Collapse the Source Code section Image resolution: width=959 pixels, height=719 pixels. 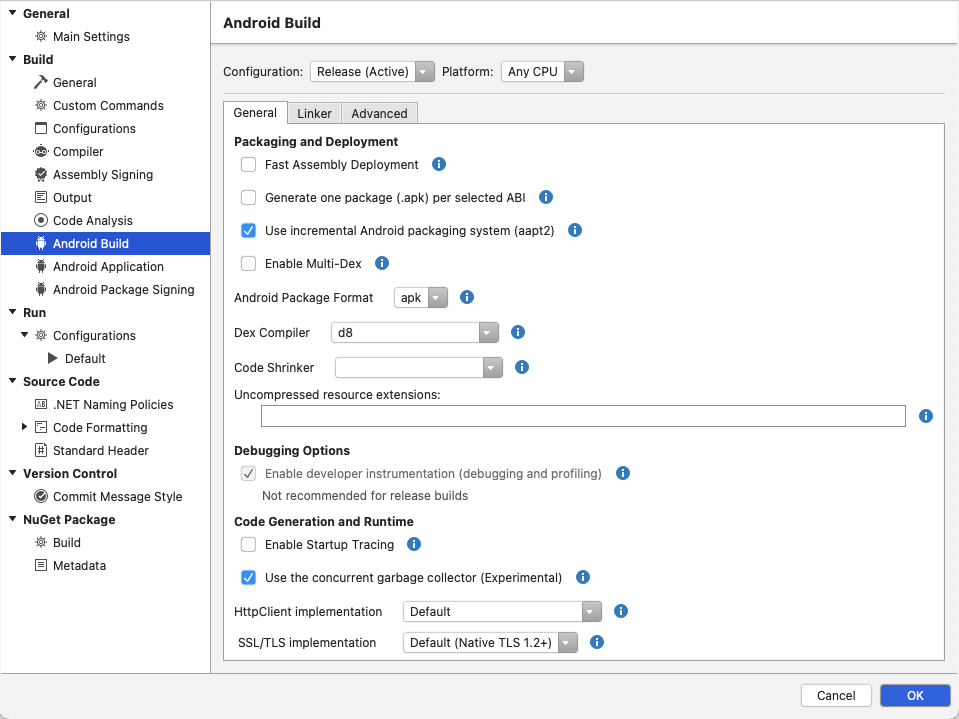[12, 381]
